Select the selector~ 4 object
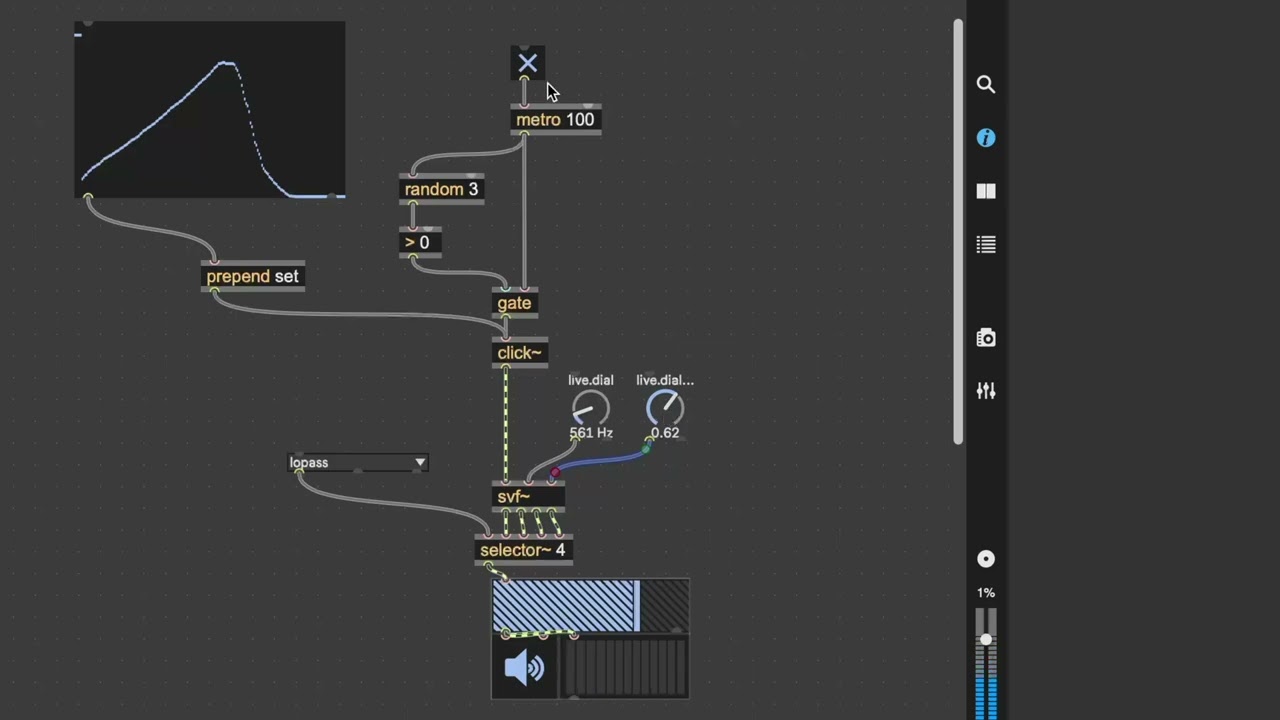Viewport: 1280px width, 720px height. click(523, 550)
